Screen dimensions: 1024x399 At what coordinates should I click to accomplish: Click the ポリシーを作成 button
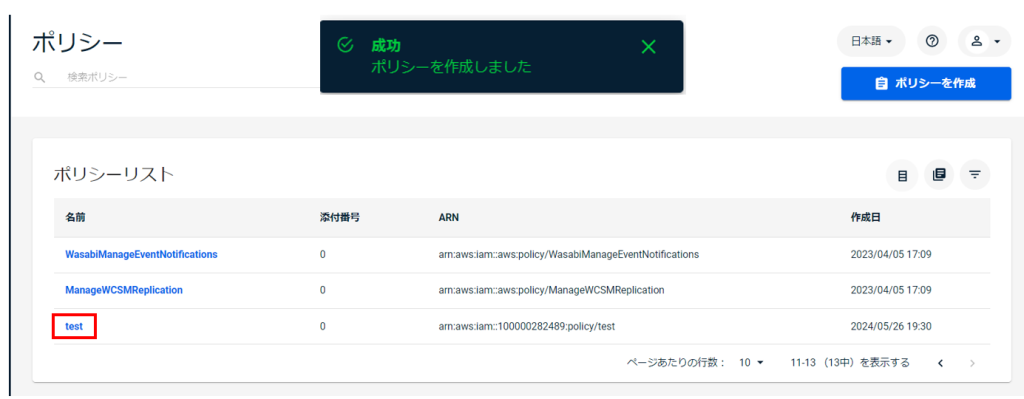pos(925,83)
